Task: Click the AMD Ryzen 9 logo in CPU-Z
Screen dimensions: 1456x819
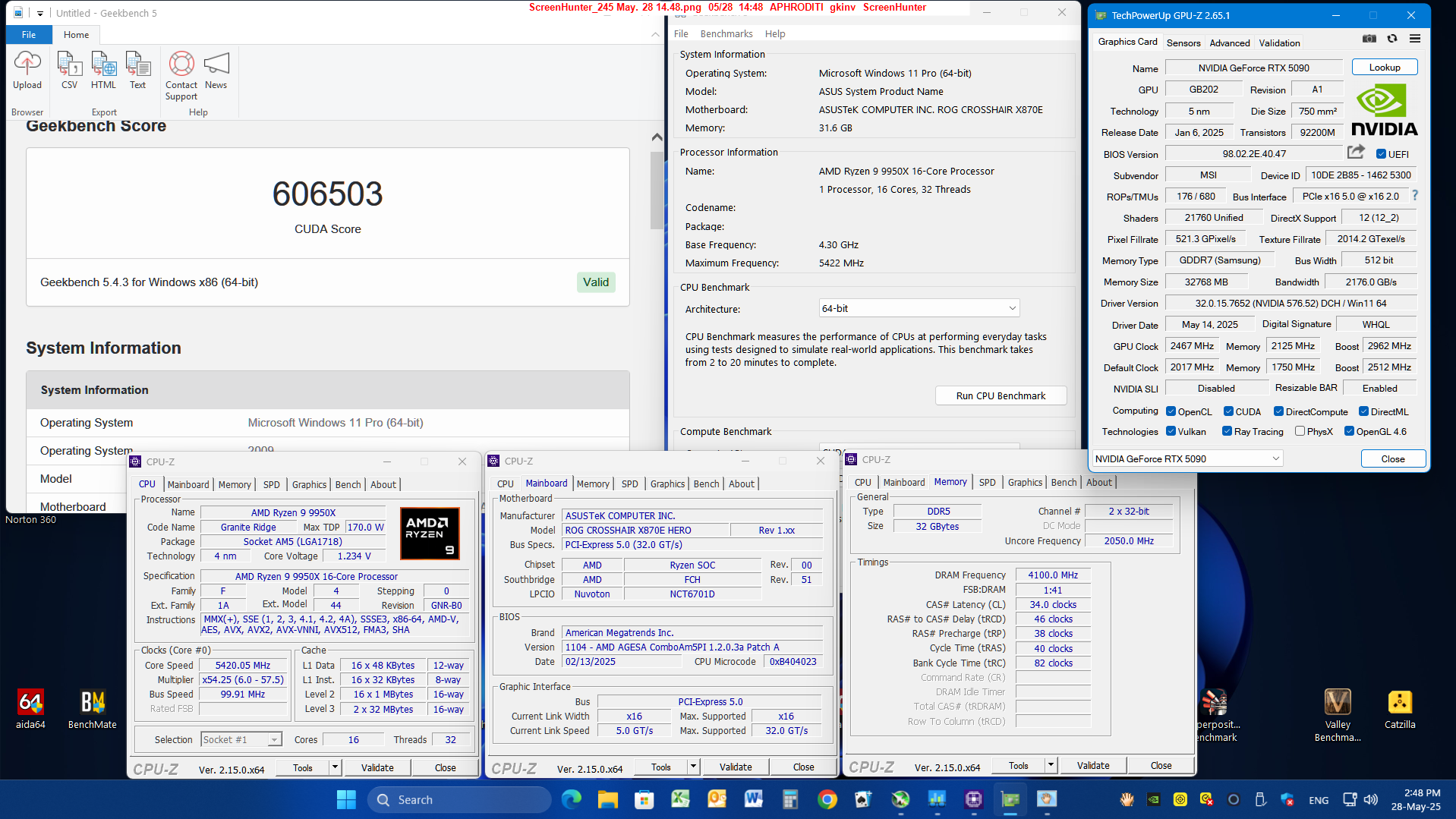Action: coord(430,534)
